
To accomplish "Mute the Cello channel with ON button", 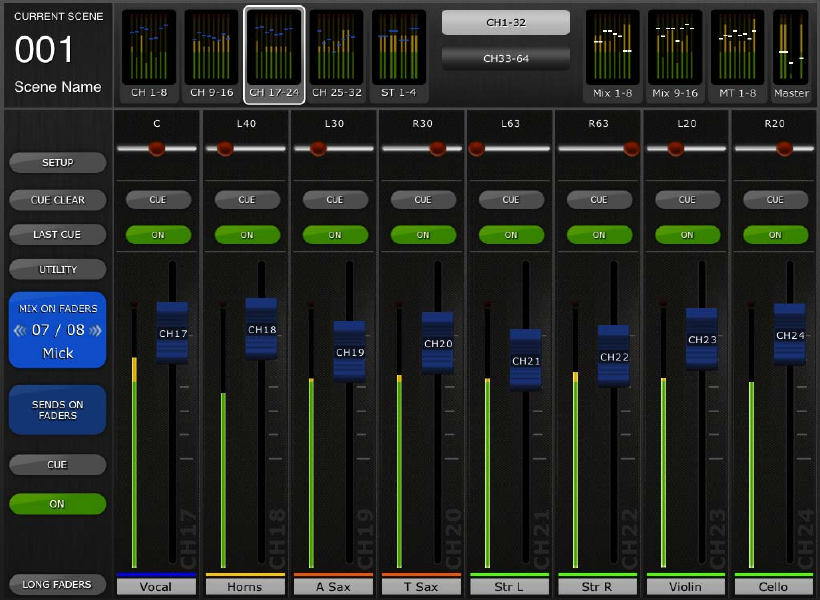I will [775, 235].
